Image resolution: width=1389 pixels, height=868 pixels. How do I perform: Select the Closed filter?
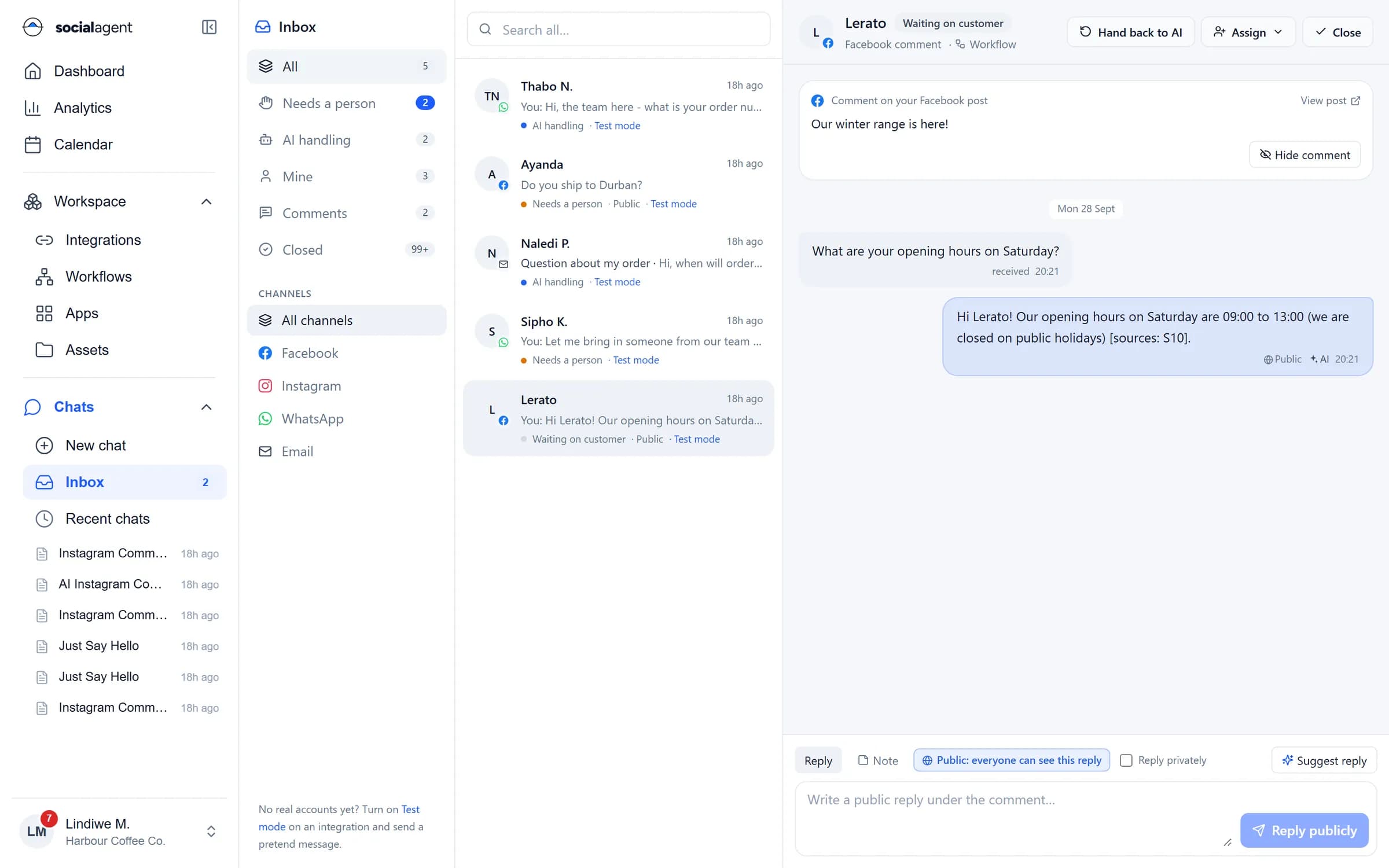click(x=347, y=249)
